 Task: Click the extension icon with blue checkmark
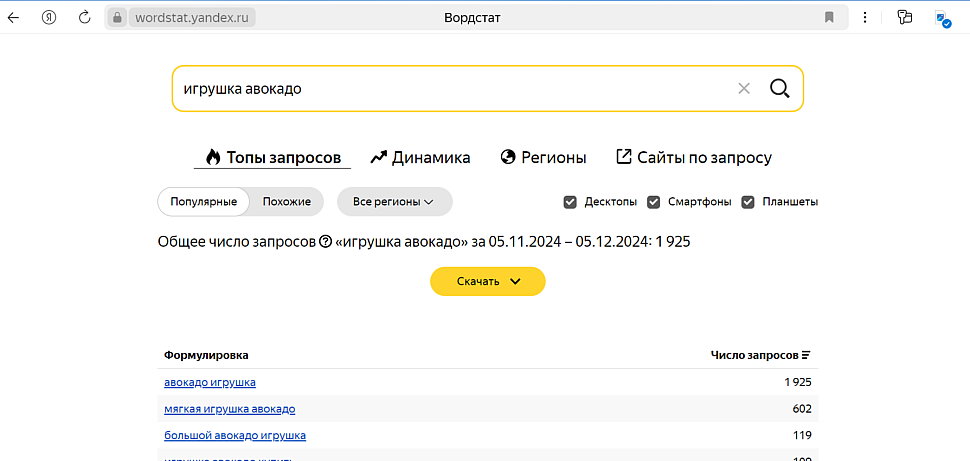943,19
